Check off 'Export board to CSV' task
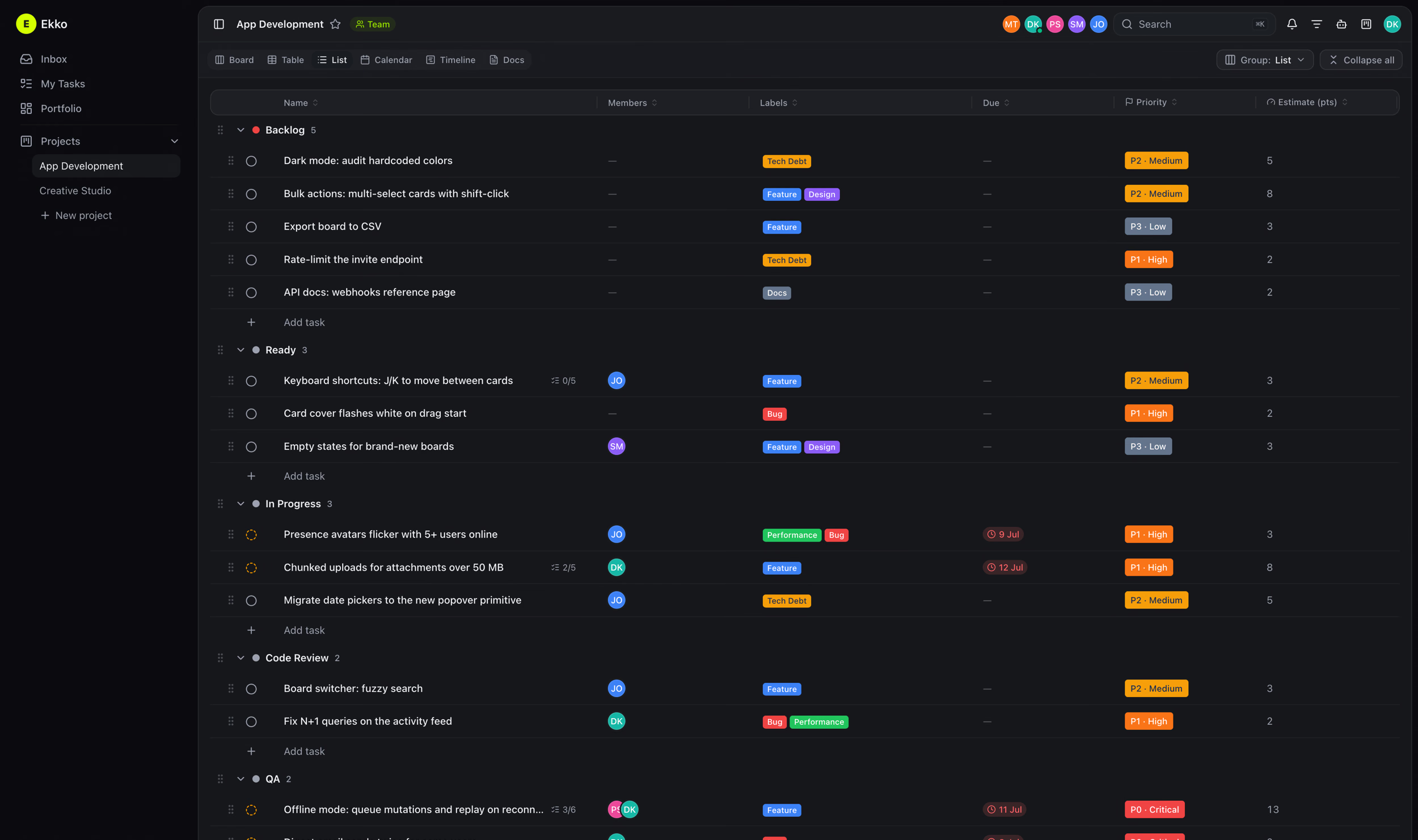 (x=251, y=227)
